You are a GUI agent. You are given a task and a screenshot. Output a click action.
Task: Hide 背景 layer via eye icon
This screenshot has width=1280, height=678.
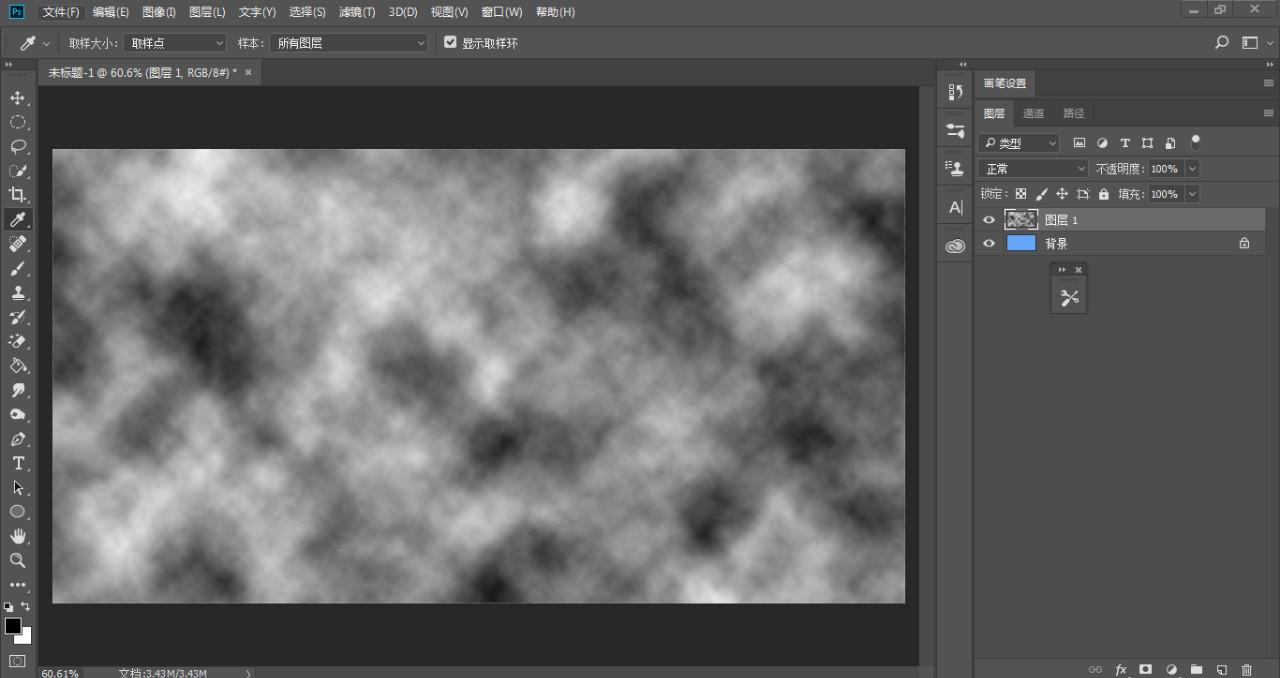click(x=989, y=243)
